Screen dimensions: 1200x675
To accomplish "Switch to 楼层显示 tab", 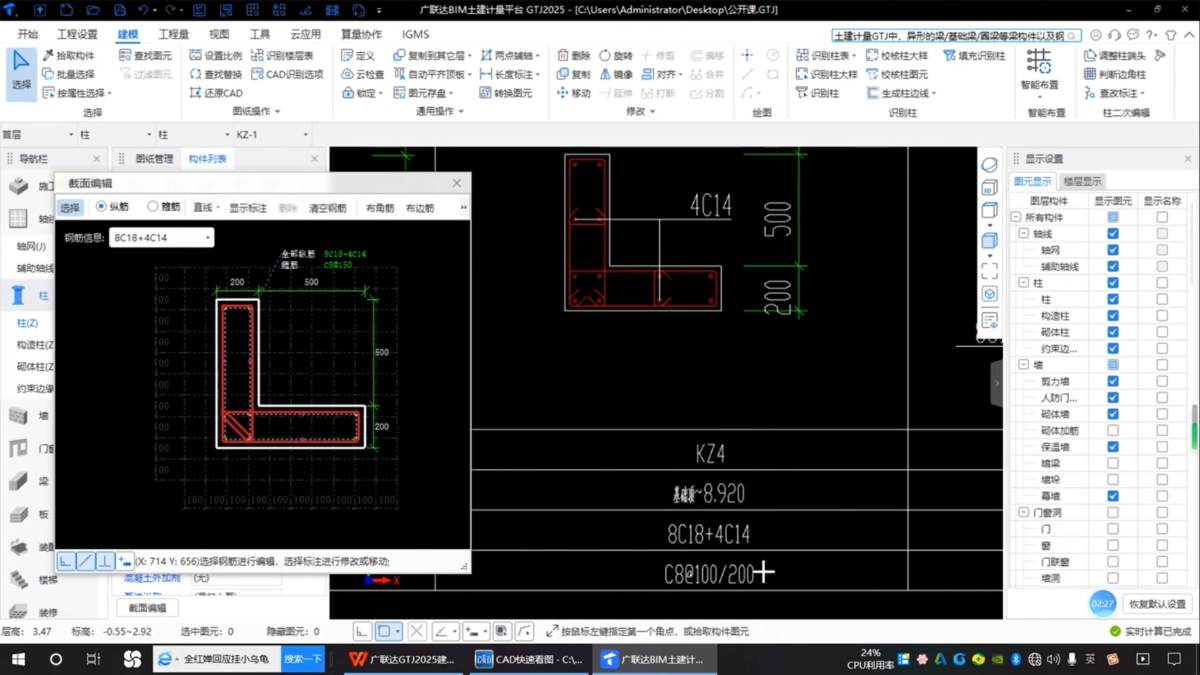I will coord(1082,182).
